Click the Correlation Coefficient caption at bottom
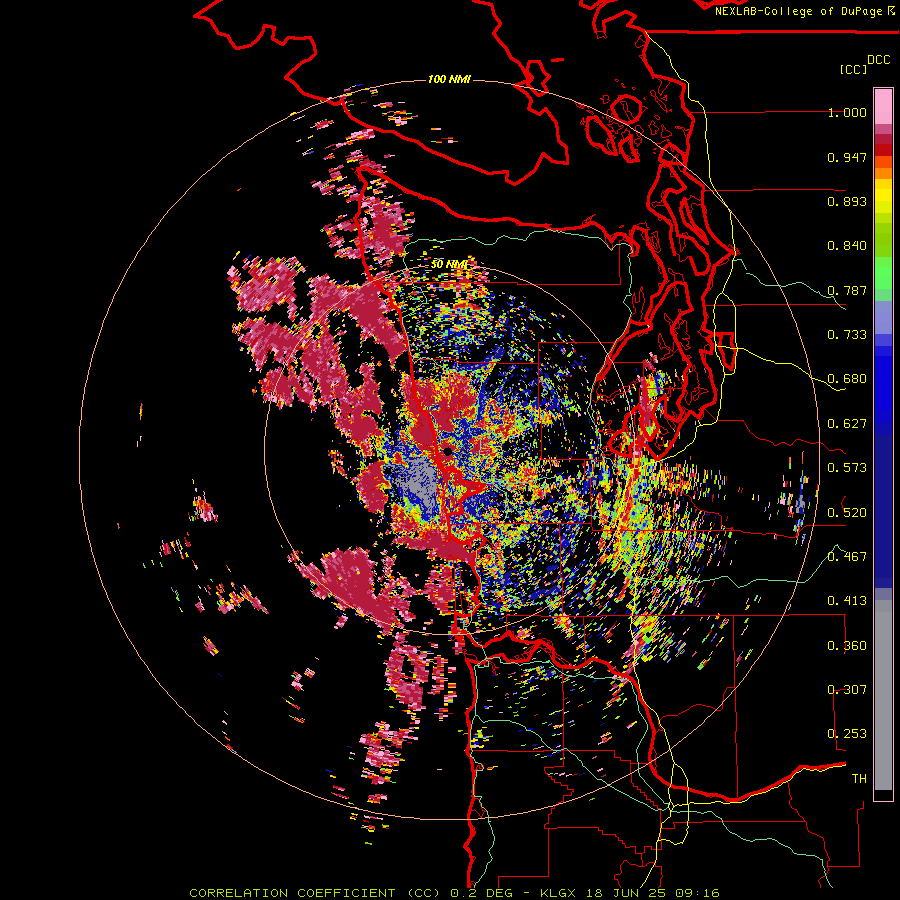This screenshot has width=900, height=900. 453,893
